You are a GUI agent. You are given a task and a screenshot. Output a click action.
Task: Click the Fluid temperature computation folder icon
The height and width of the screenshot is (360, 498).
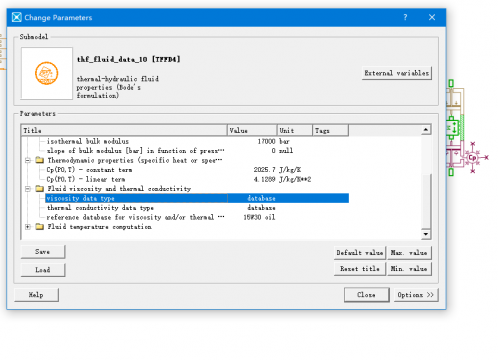pos(40,227)
